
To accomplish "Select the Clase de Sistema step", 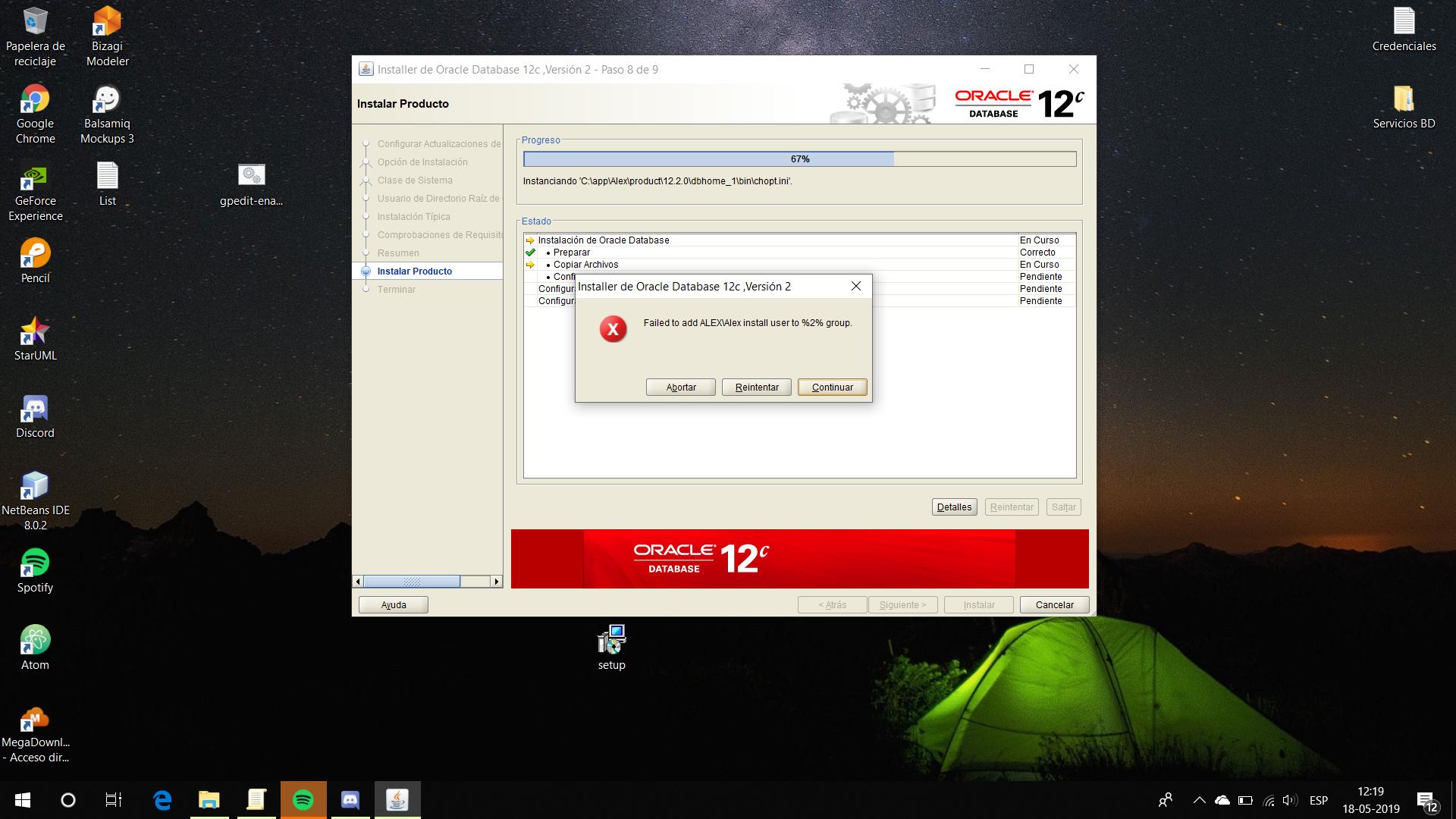I will [415, 180].
